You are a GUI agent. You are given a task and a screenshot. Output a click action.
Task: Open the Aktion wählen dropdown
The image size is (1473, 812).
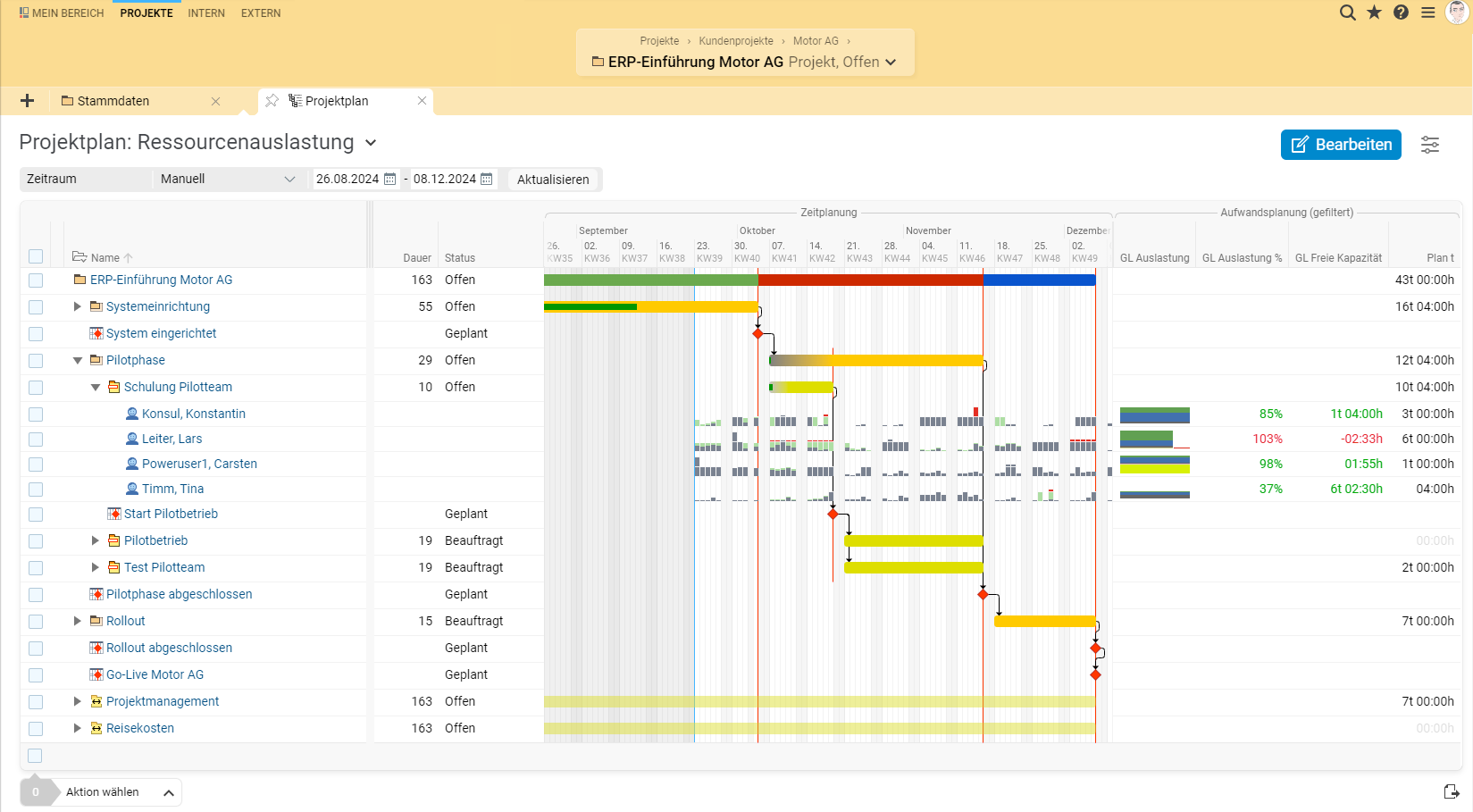101,791
